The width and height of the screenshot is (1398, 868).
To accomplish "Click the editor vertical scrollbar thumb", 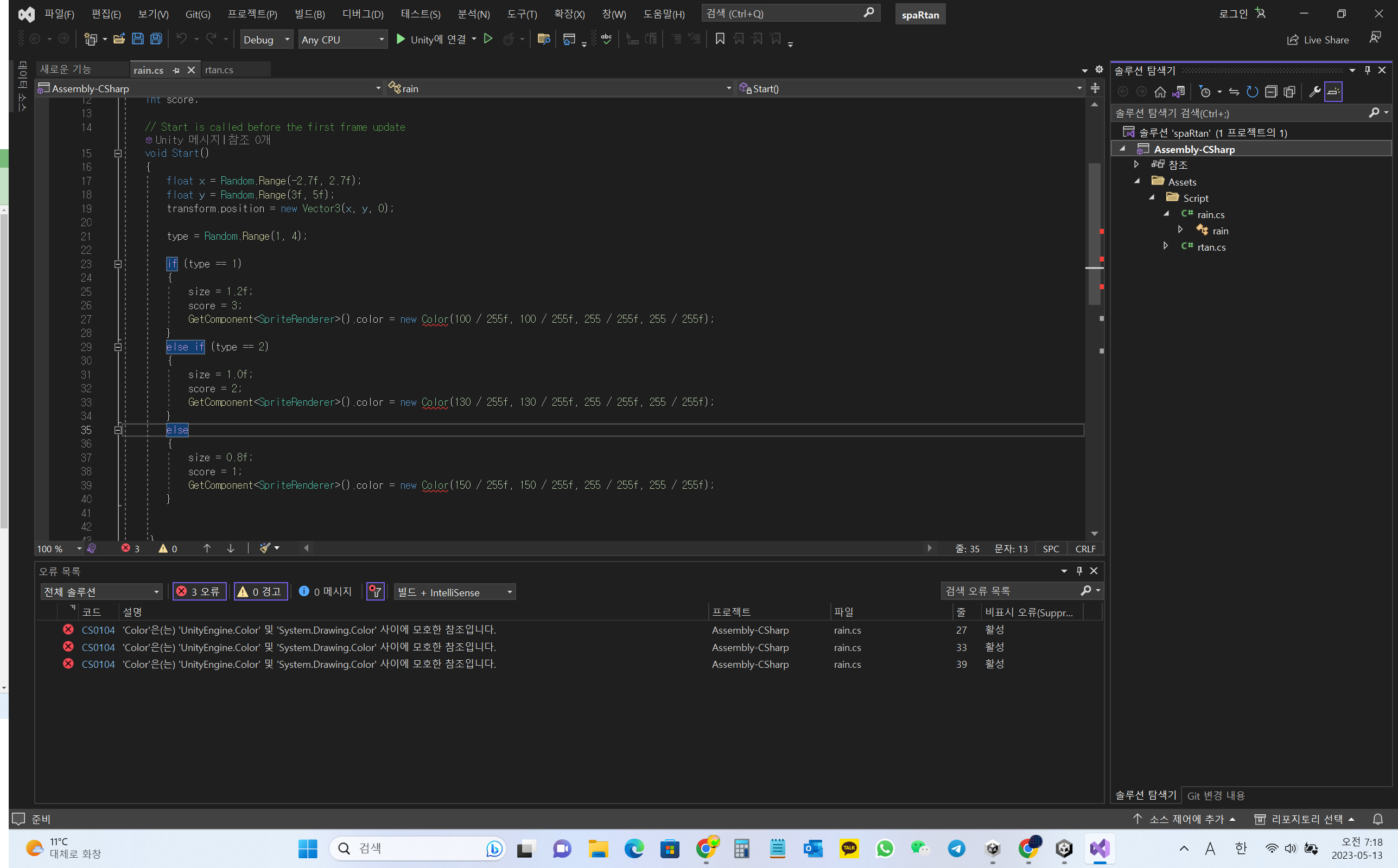I will 1095,234.
